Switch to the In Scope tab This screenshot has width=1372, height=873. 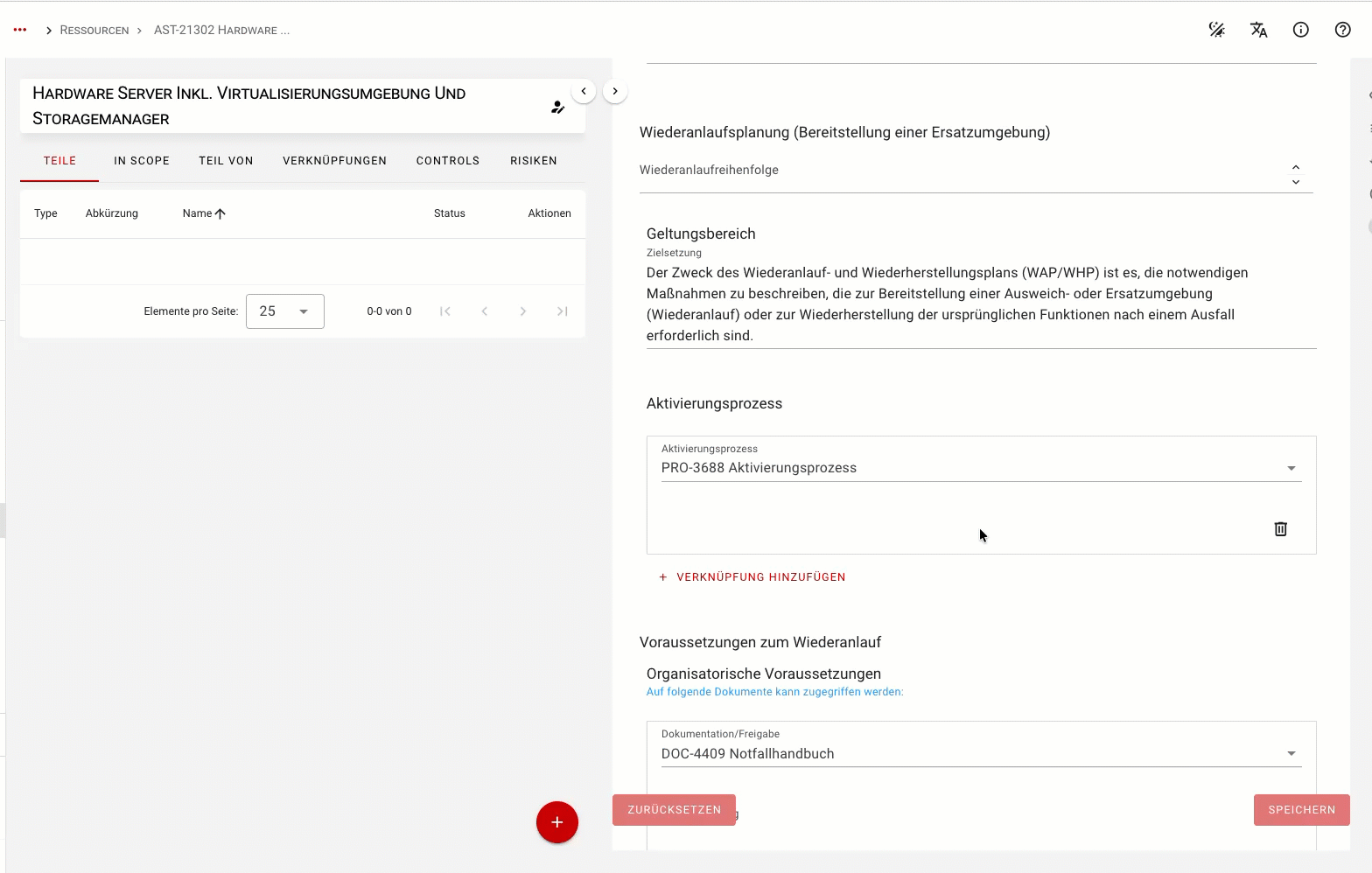pos(142,161)
